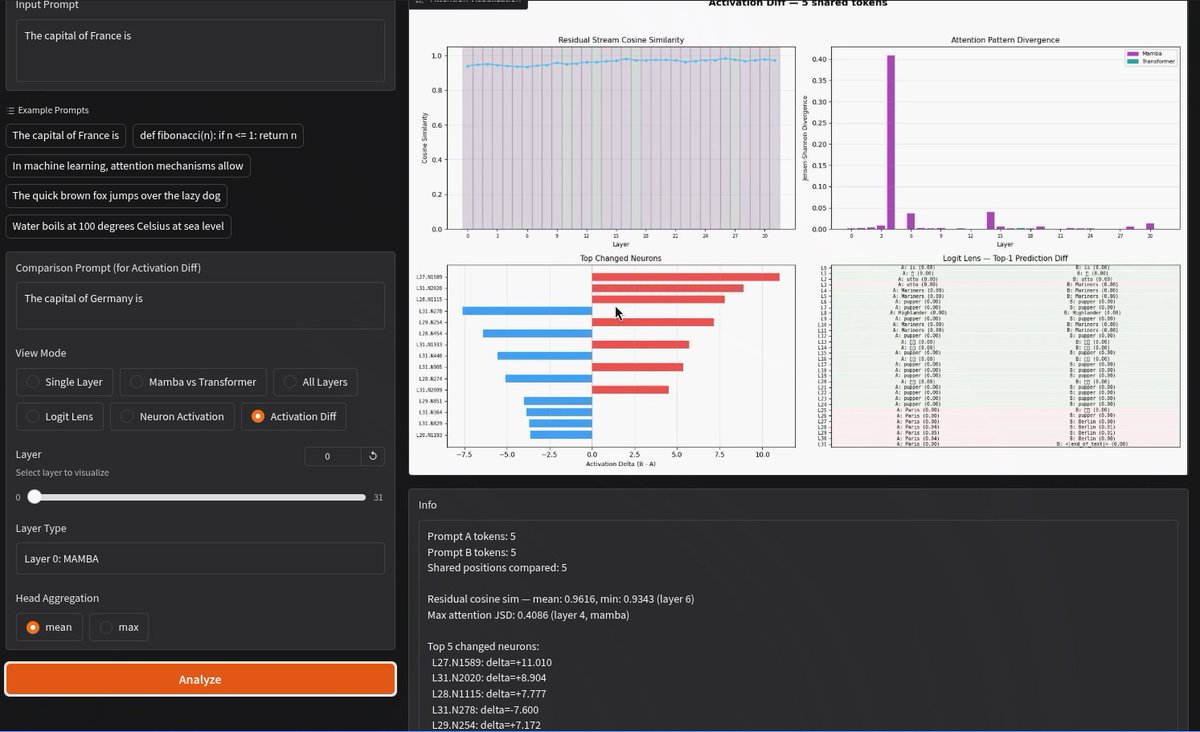Click the 'Top 5 changed neurons:' heading
The height and width of the screenshot is (732, 1200).
pyautogui.click(x=485, y=646)
